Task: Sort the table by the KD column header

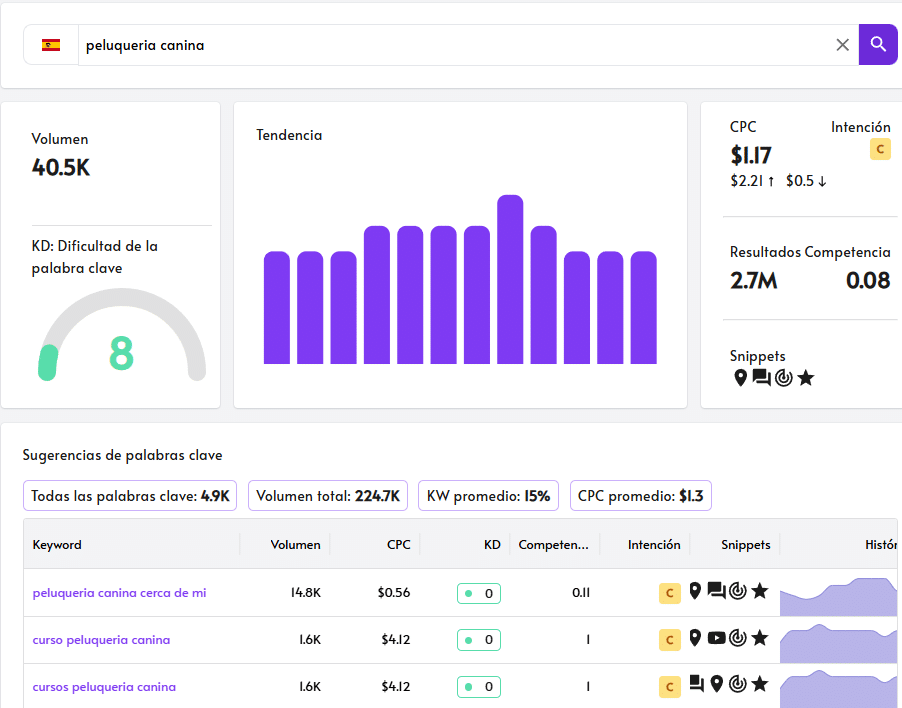Action: [491, 545]
